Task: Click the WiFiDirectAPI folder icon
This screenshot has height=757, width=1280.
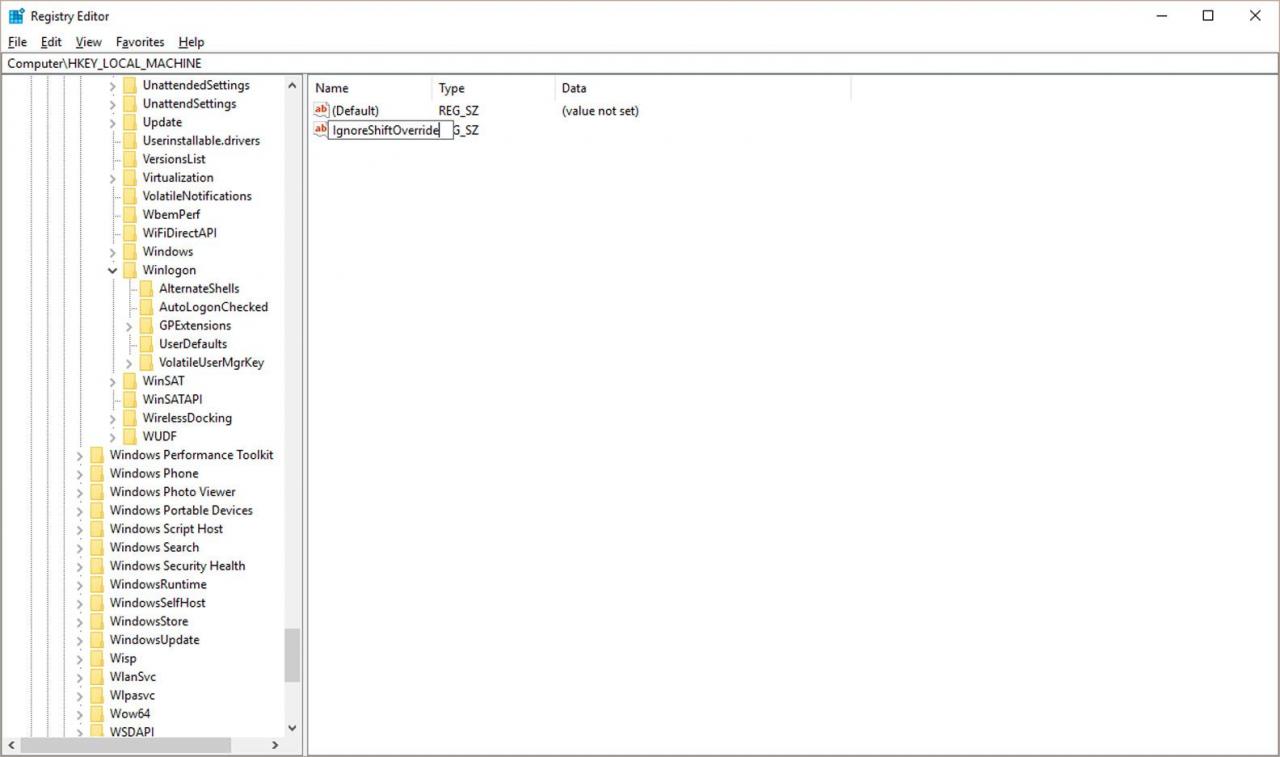Action: pyautogui.click(x=130, y=233)
